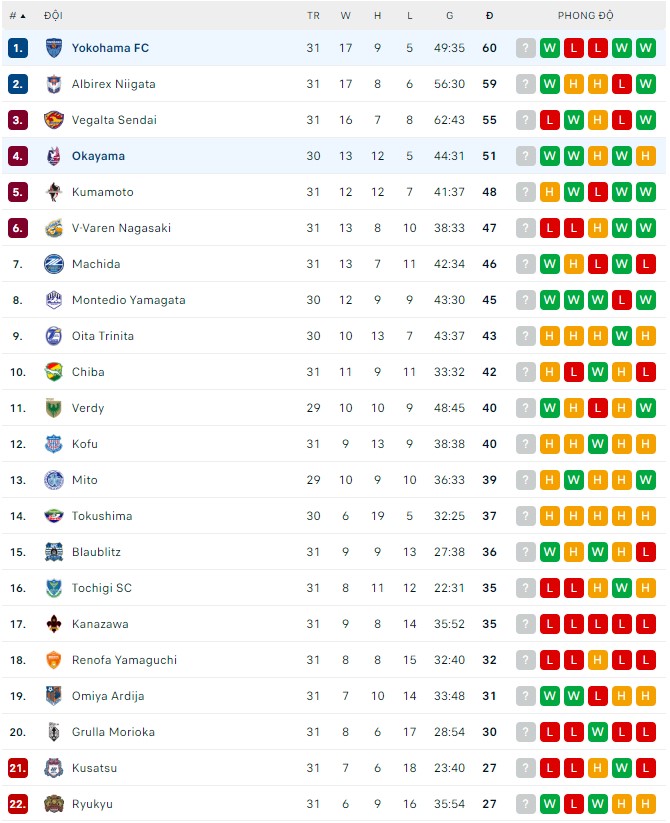This screenshot has height=823, width=670.
Task: Click the Ryukyu team logo
Action: [54, 804]
